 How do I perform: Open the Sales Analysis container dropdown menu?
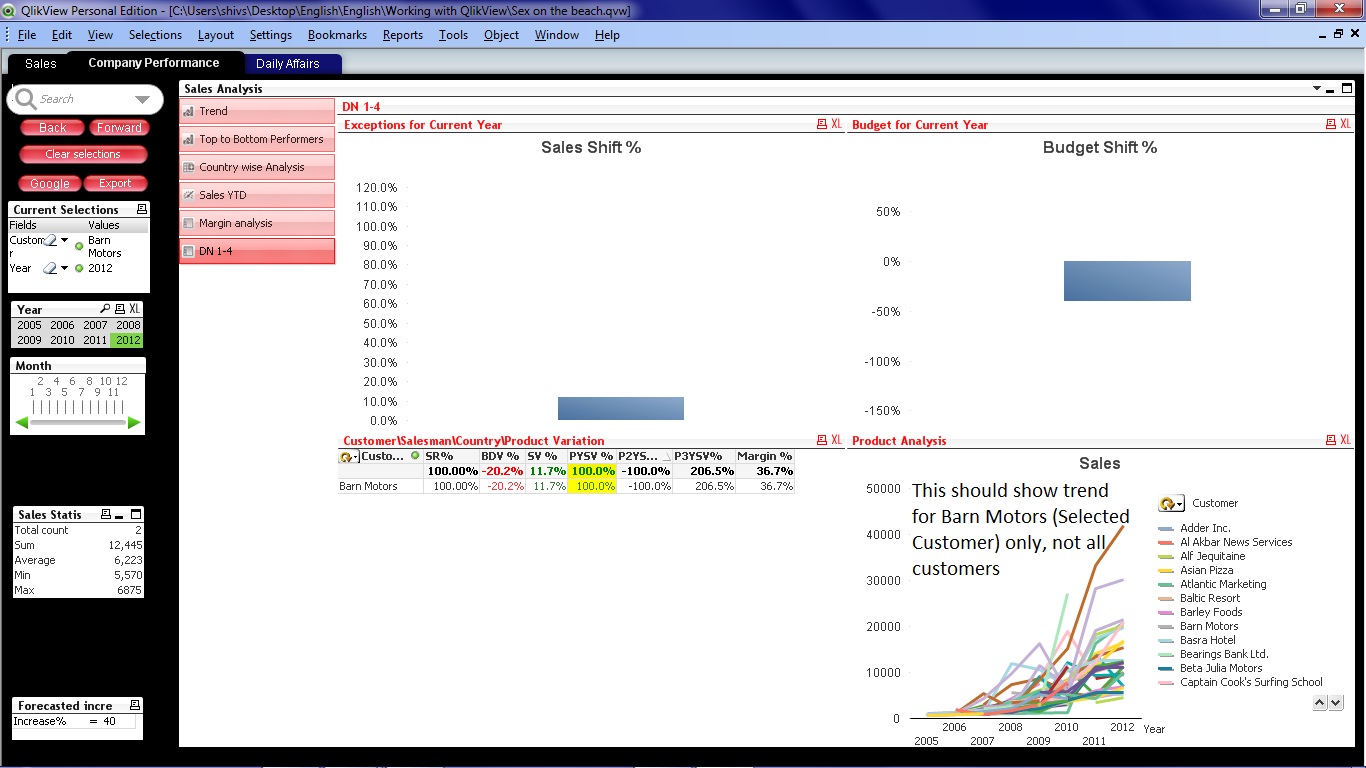[x=1317, y=89]
